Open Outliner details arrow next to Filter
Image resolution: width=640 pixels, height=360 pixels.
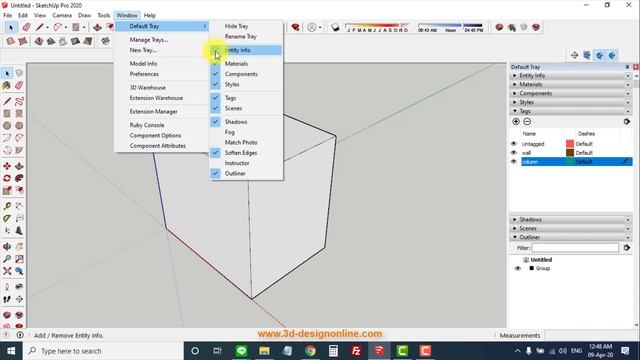[x=627, y=248]
